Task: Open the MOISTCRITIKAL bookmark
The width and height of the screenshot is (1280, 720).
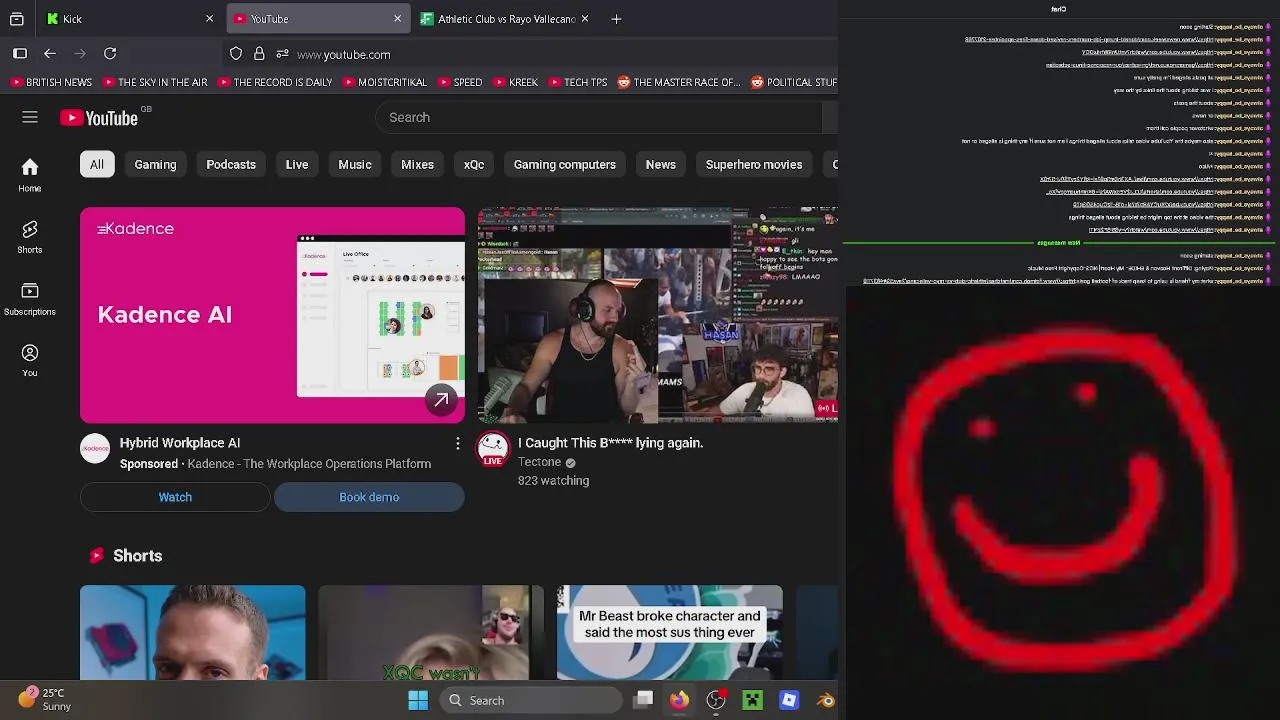Action: coord(384,82)
